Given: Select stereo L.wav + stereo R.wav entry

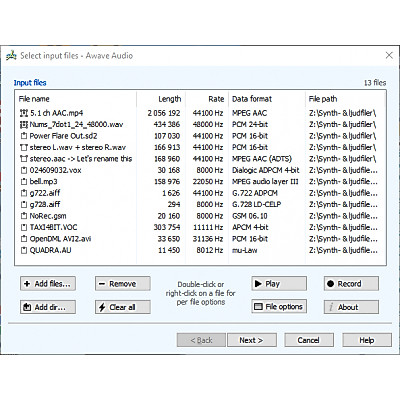Looking at the screenshot, I should 78,147.
